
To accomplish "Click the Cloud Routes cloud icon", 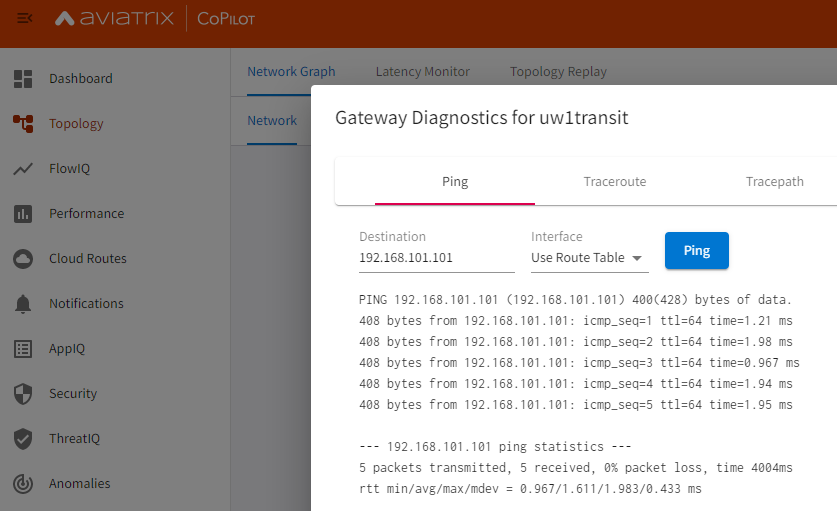I will click(23, 259).
